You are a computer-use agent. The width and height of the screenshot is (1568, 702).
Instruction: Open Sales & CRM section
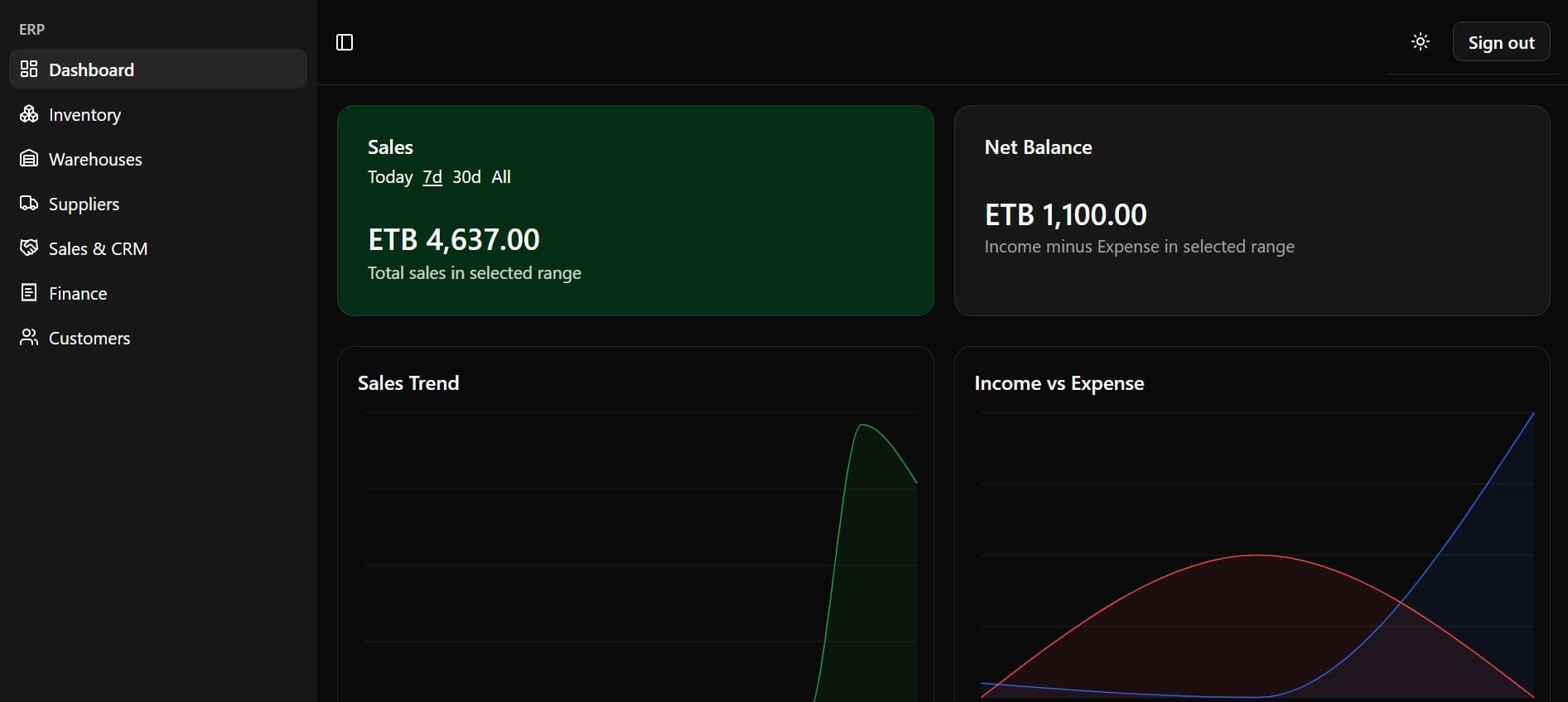pyautogui.click(x=158, y=248)
